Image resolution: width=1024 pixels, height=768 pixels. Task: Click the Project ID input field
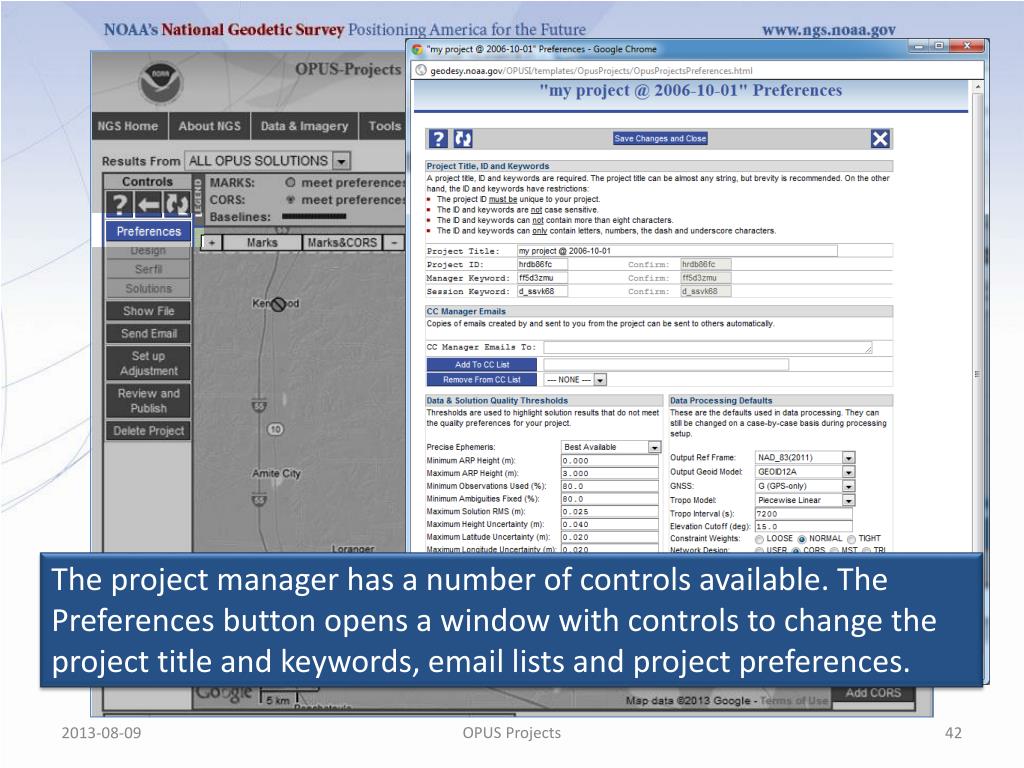point(542,264)
